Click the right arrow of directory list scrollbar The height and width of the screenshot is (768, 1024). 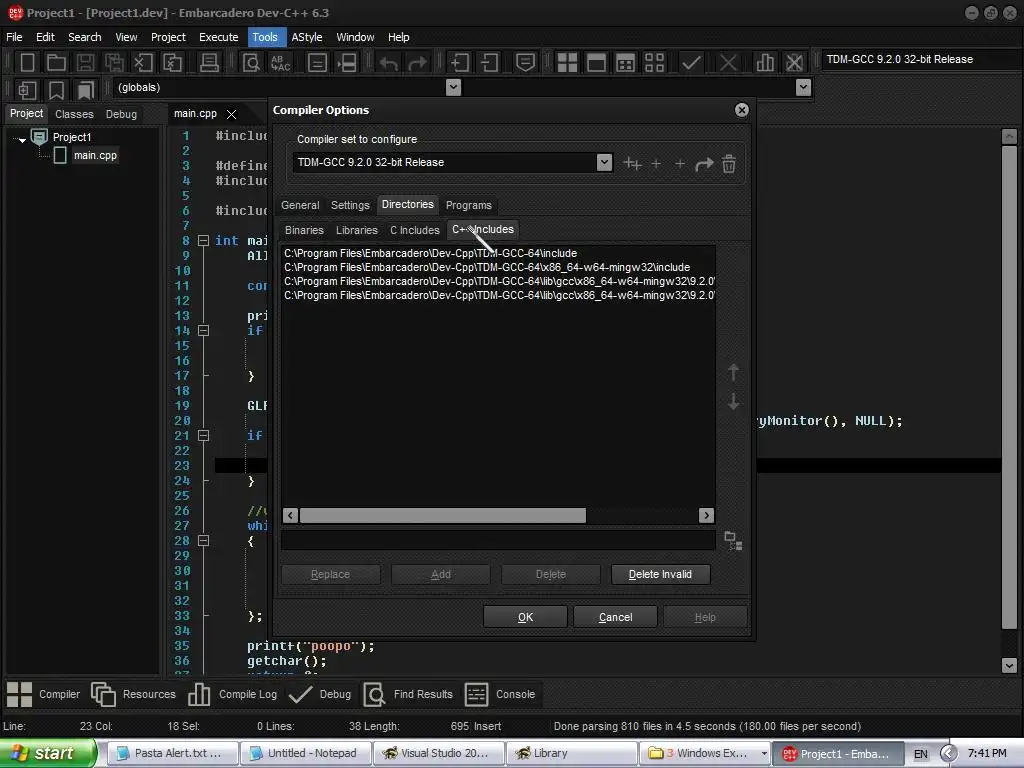tap(706, 515)
